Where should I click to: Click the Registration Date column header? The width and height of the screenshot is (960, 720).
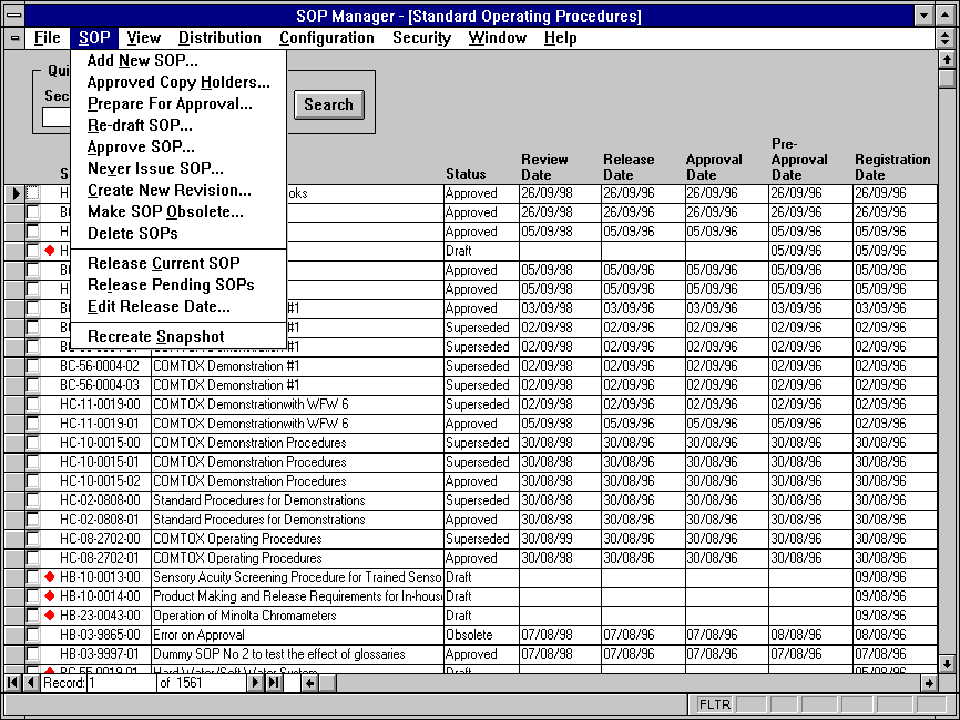(893, 167)
